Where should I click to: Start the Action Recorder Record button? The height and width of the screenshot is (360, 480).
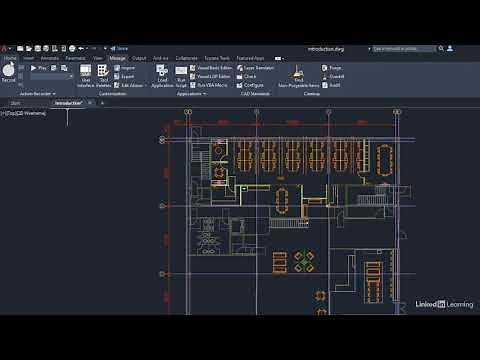click(8, 73)
